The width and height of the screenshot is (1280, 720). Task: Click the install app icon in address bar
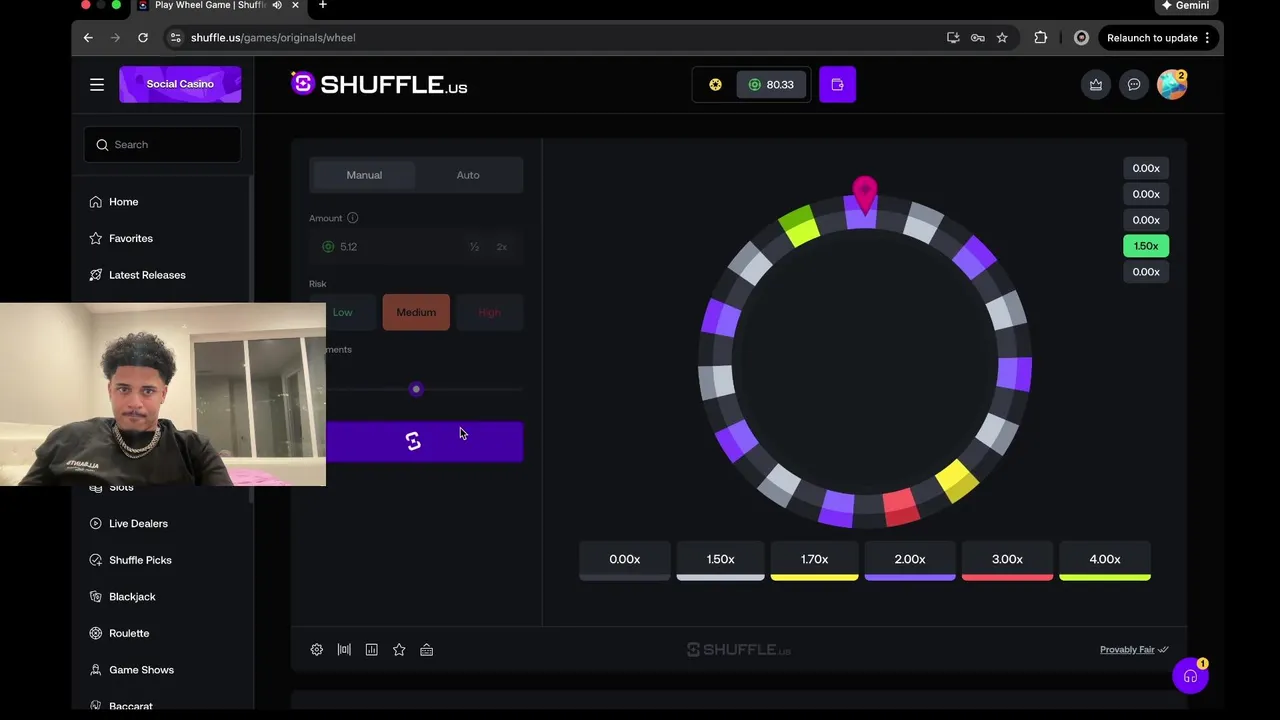pos(953,38)
